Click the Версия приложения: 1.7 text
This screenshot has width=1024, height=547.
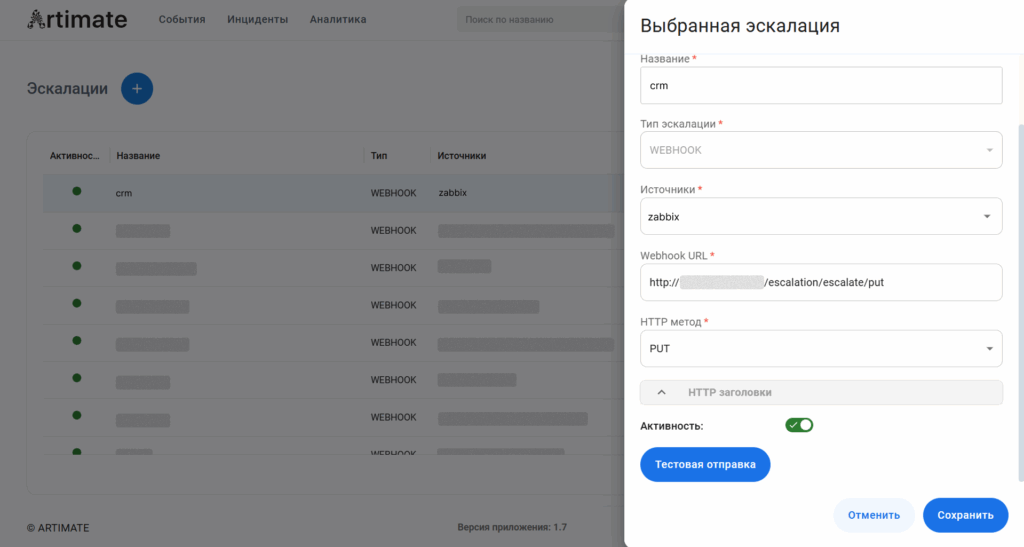click(512, 527)
